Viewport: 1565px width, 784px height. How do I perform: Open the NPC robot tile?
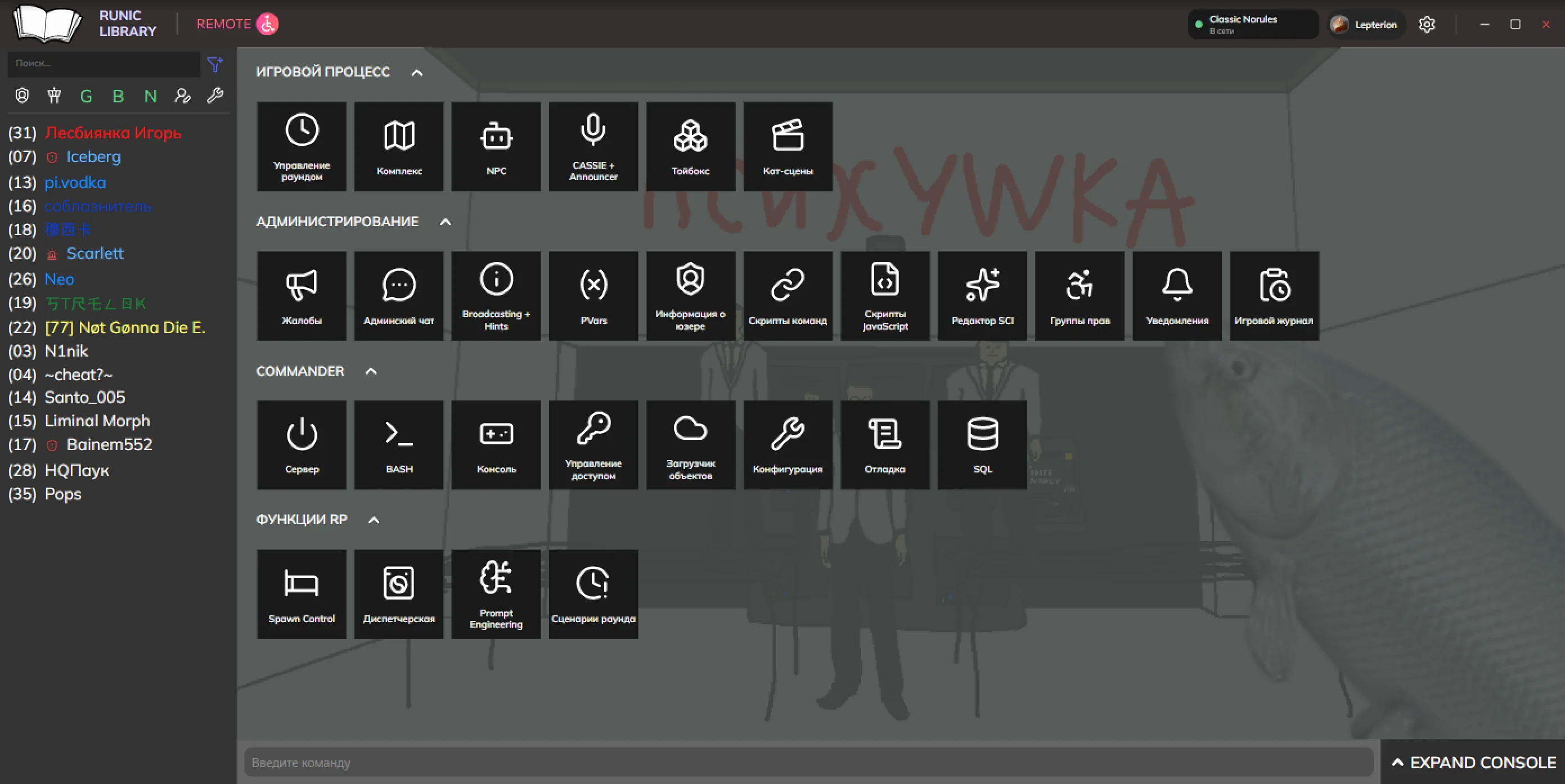coord(496,146)
